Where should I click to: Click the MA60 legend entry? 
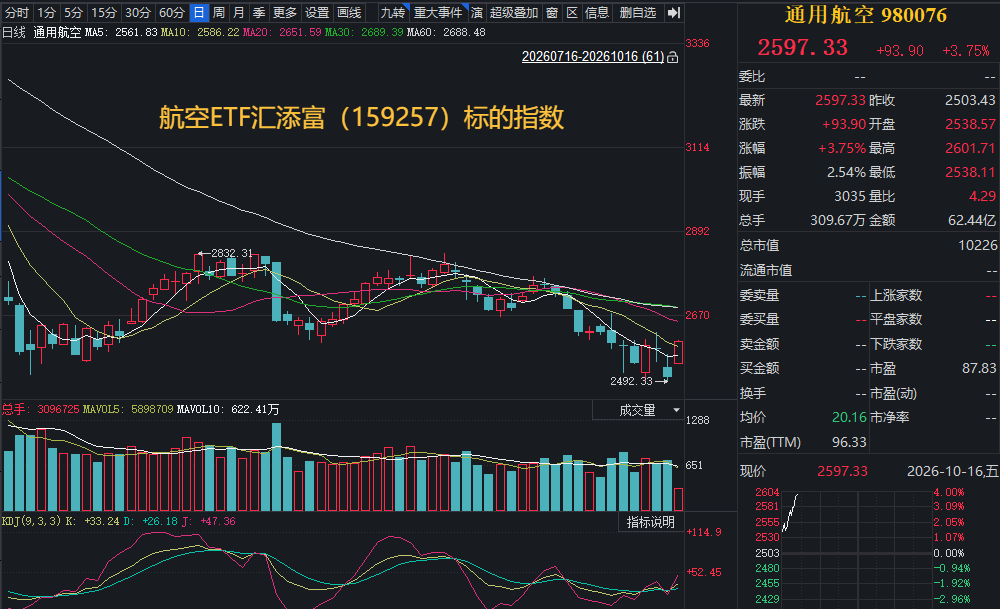(446, 33)
